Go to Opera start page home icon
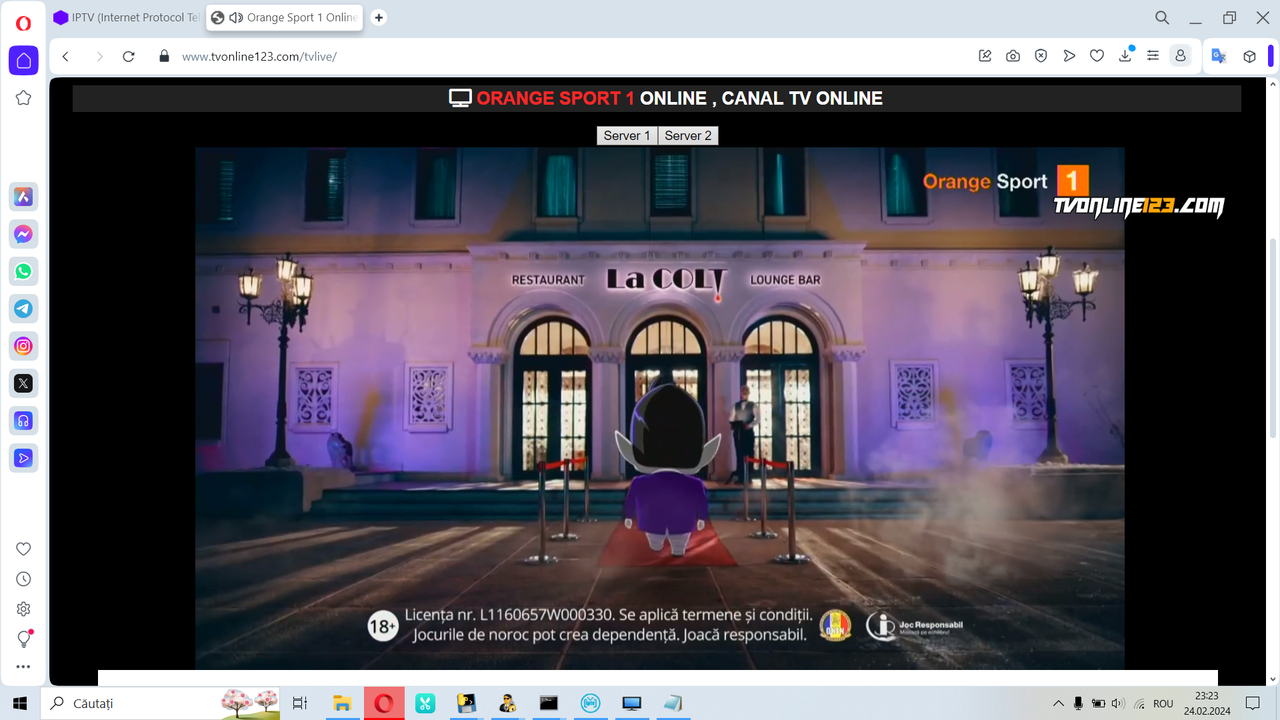The width and height of the screenshot is (1280, 720). click(x=23, y=60)
